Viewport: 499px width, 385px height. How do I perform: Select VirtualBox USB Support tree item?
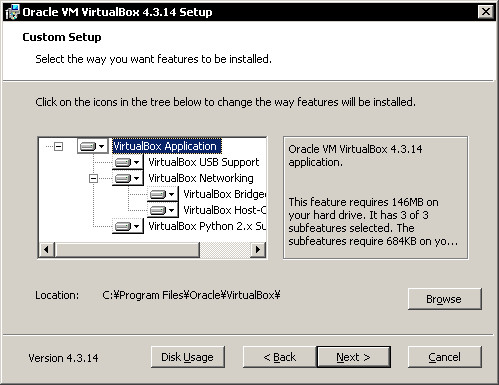(204, 162)
